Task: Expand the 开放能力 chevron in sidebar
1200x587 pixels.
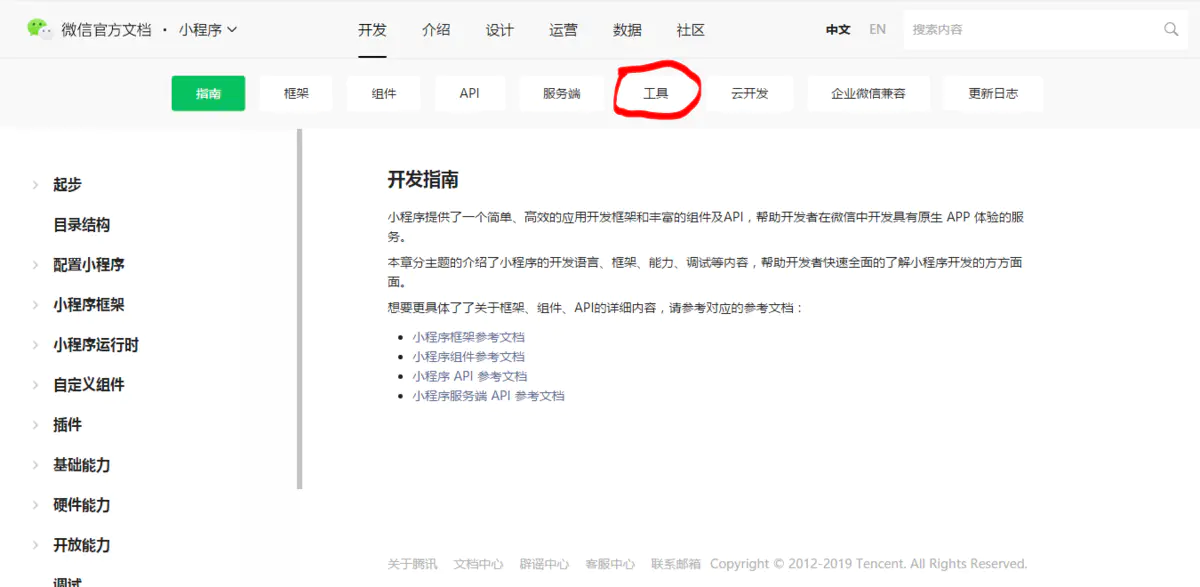Action: (35, 545)
